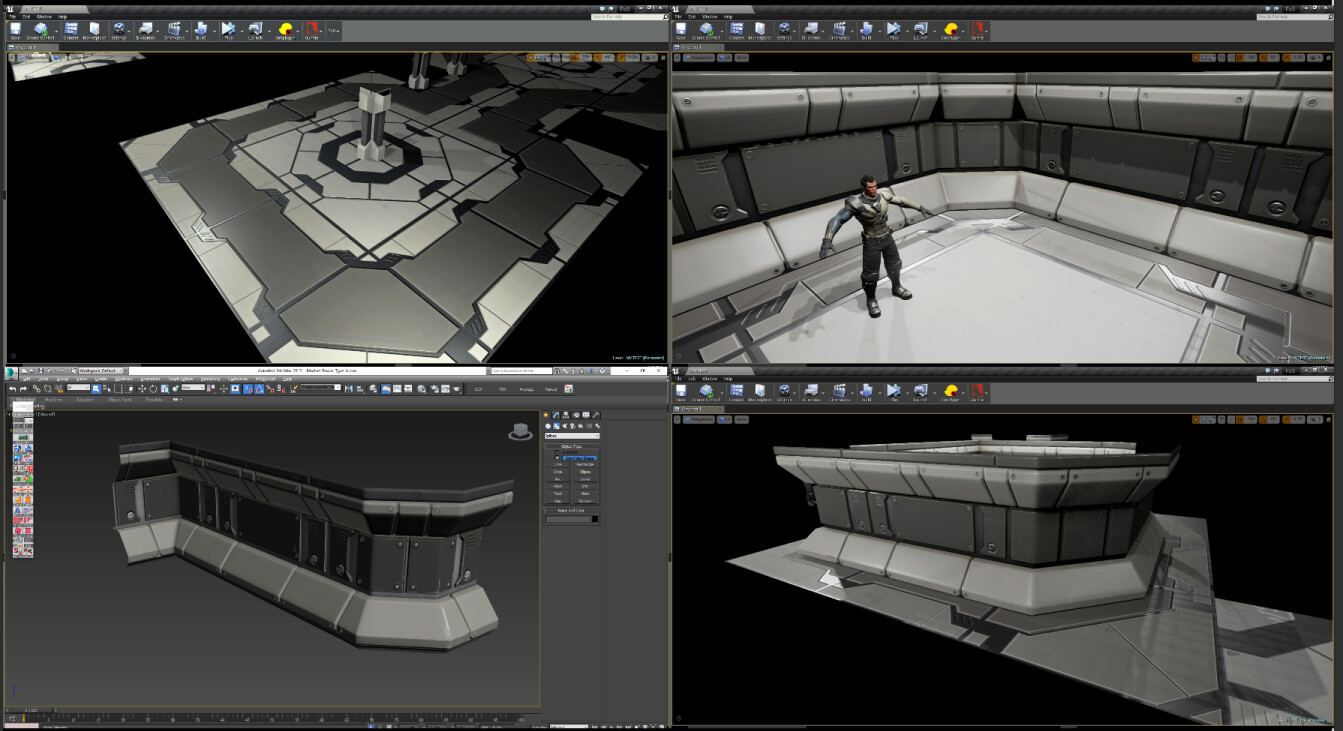Open Marketplace in the top-left Unreal window toolbar
This screenshot has width=1343, height=731.
point(95,31)
